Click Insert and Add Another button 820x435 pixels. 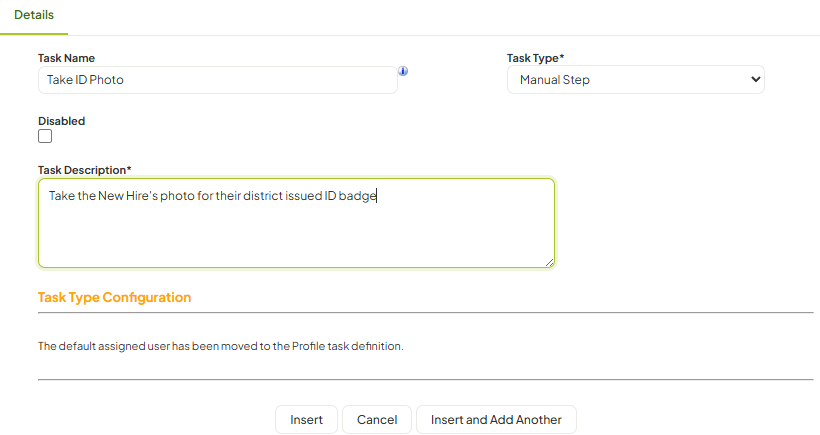coord(496,419)
